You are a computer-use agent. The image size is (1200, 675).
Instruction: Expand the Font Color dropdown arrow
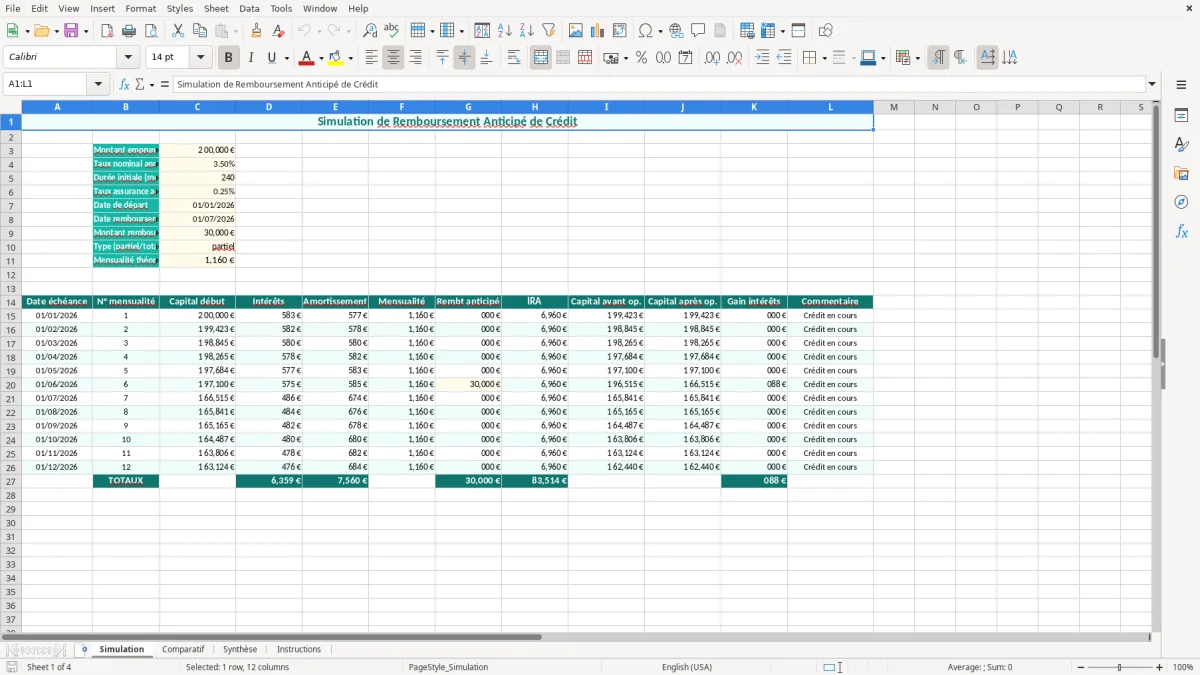[321, 58]
